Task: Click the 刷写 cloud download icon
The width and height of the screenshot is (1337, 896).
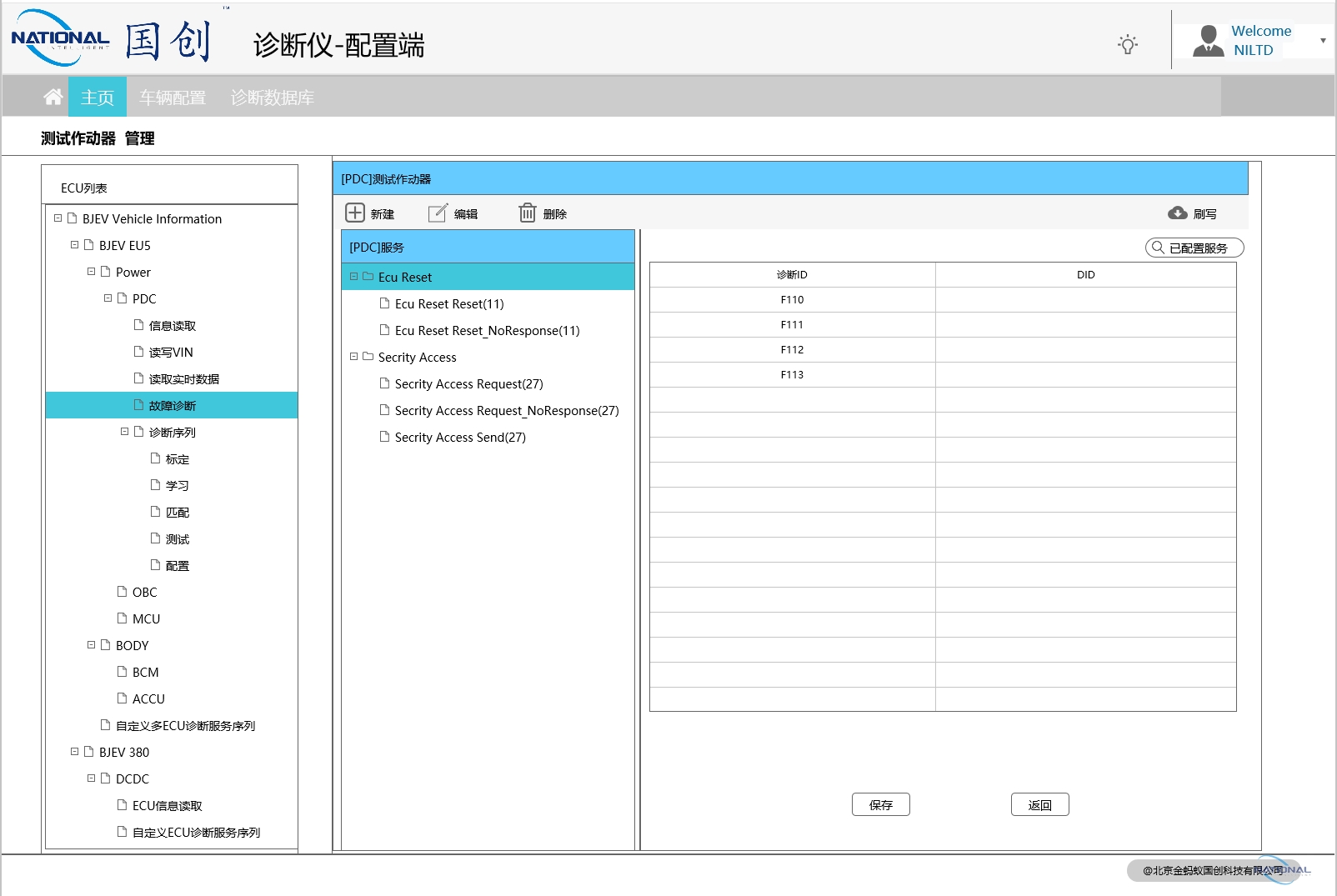Action: [1178, 213]
